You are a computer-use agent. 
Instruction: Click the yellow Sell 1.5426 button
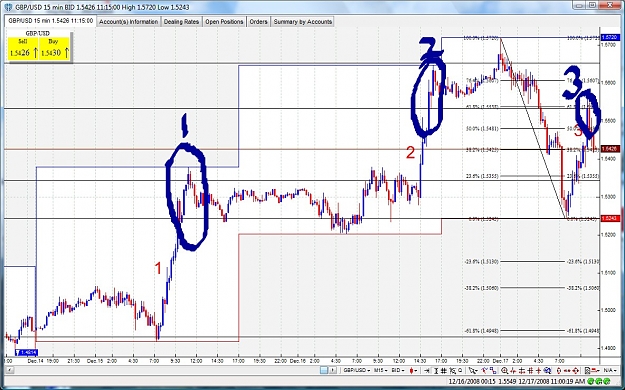click(x=22, y=49)
